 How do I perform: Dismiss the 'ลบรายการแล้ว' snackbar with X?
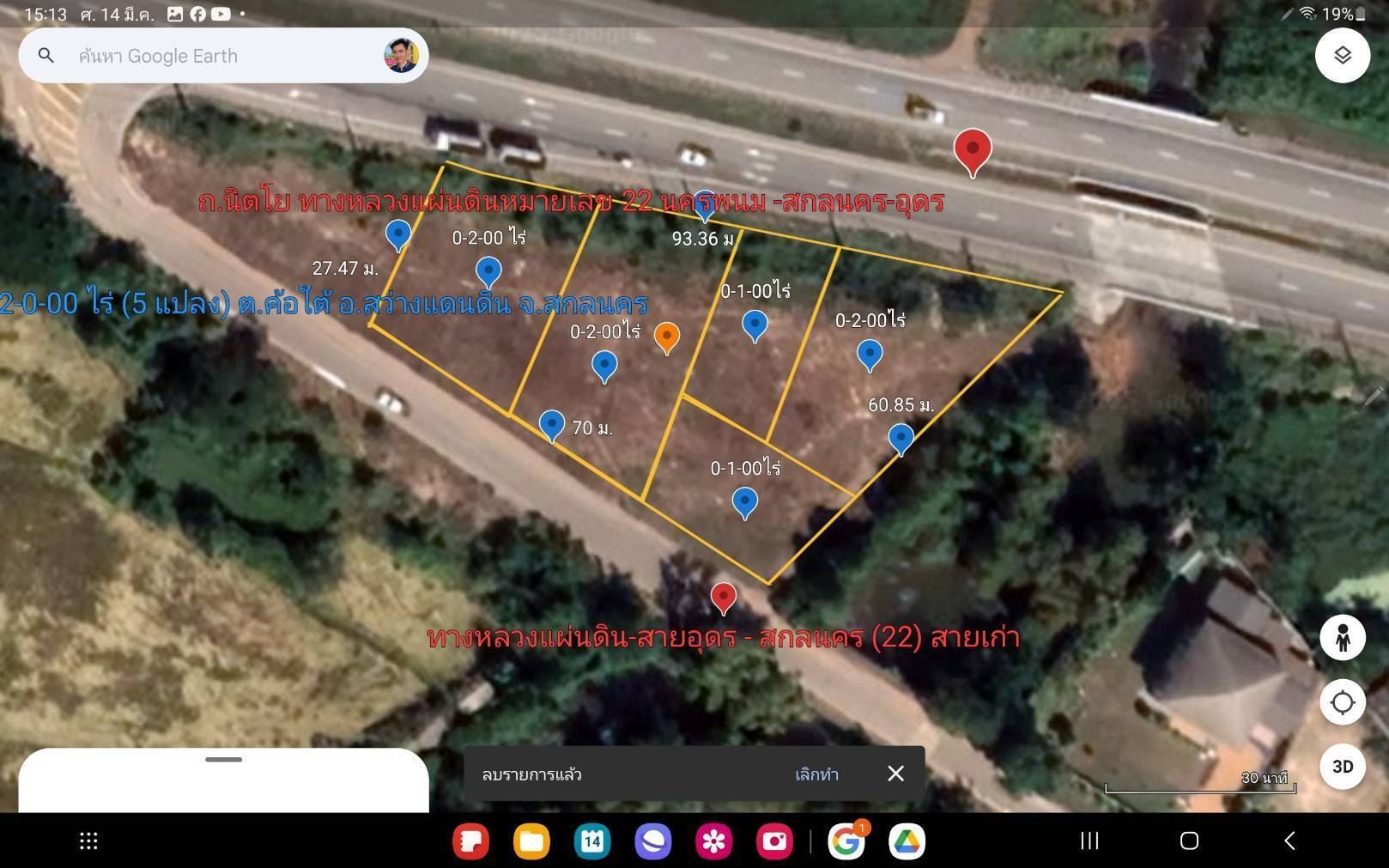[x=895, y=774]
